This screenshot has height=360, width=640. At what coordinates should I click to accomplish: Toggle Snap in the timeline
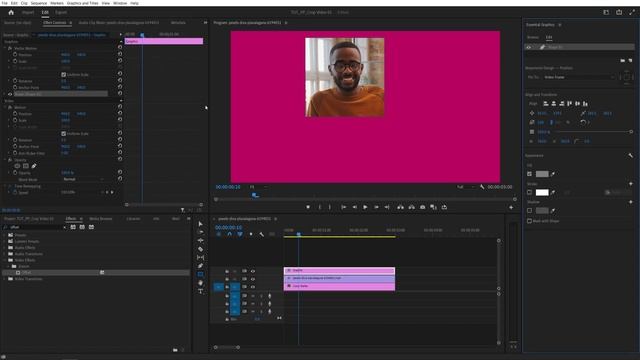click(229, 234)
